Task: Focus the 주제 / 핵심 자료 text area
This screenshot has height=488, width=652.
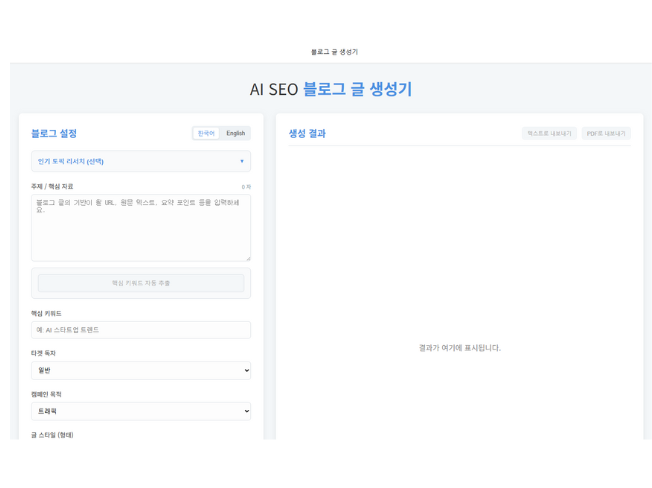Action: click(x=140, y=228)
